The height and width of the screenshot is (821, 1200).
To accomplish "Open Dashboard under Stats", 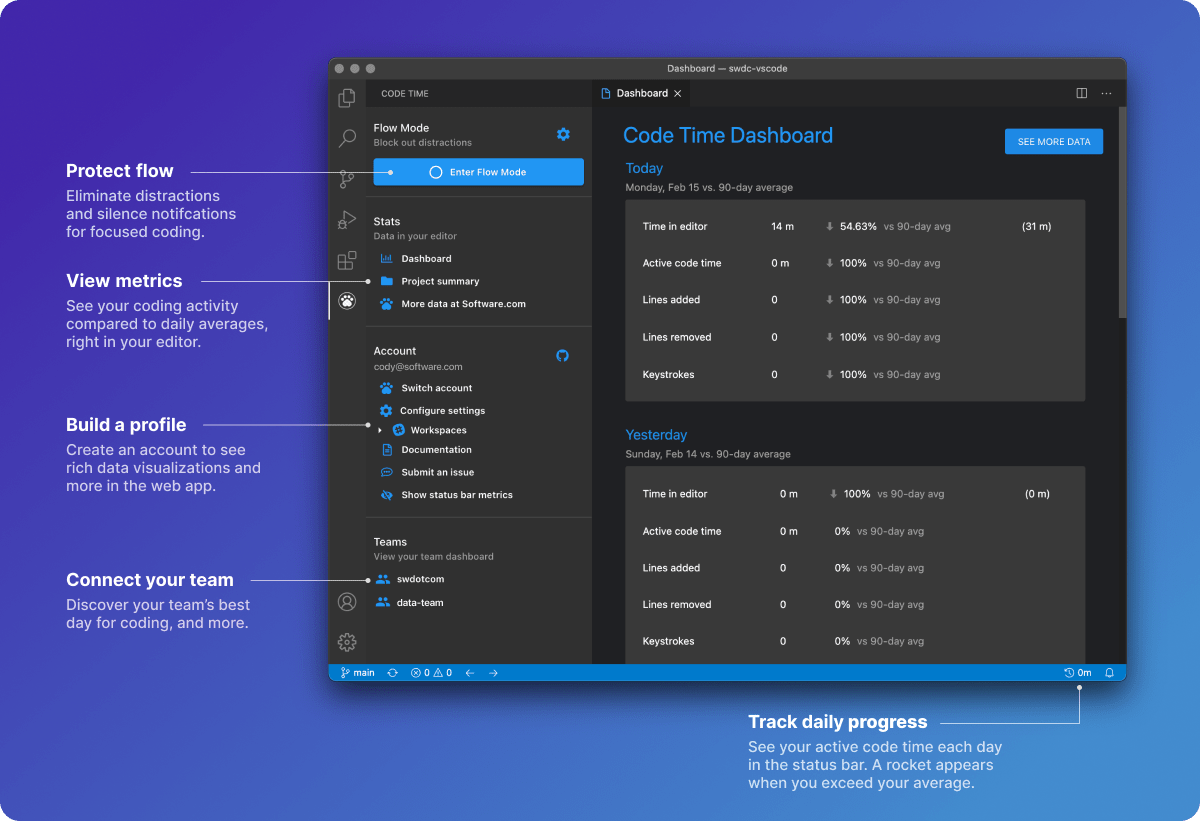I will pos(426,258).
